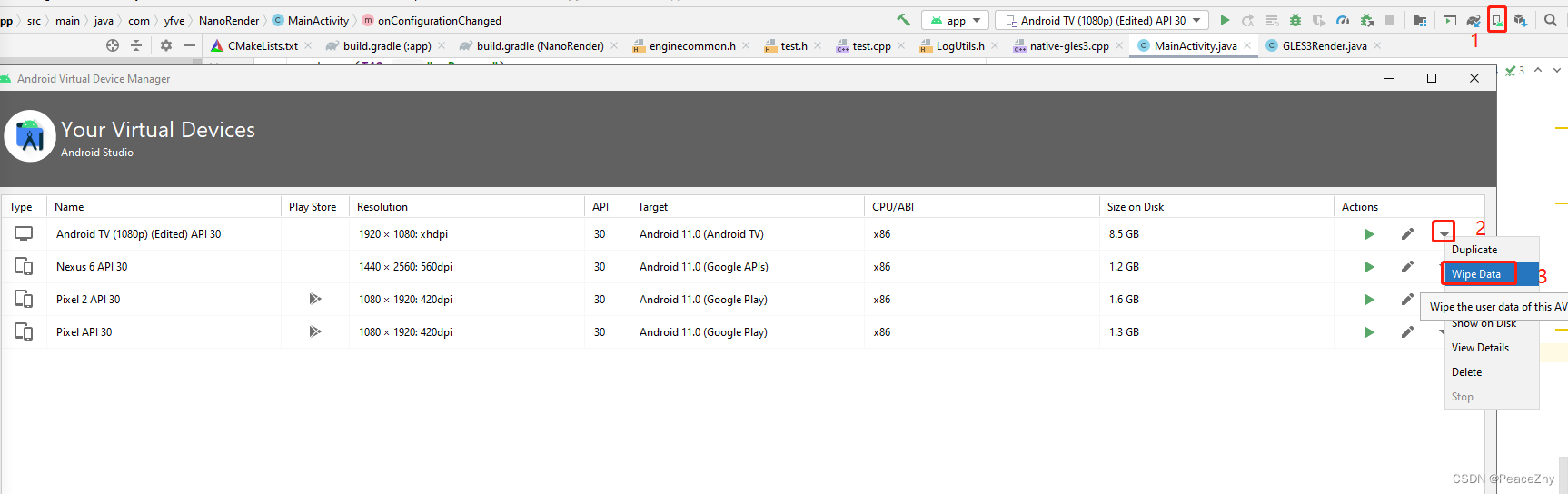Hide the project panel with minus icon

[x=190, y=45]
